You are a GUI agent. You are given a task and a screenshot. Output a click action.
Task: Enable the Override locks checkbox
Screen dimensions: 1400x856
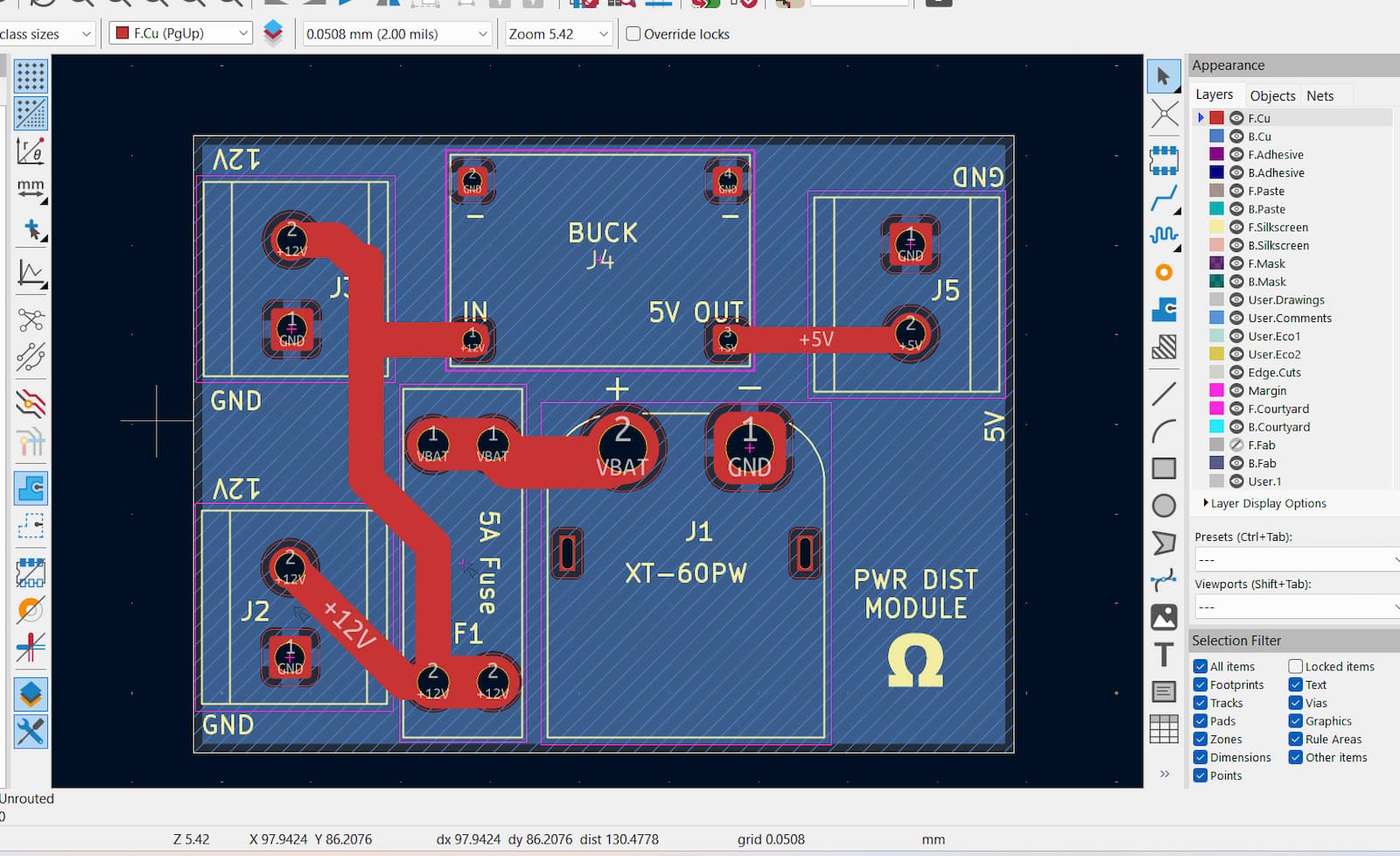pos(633,34)
